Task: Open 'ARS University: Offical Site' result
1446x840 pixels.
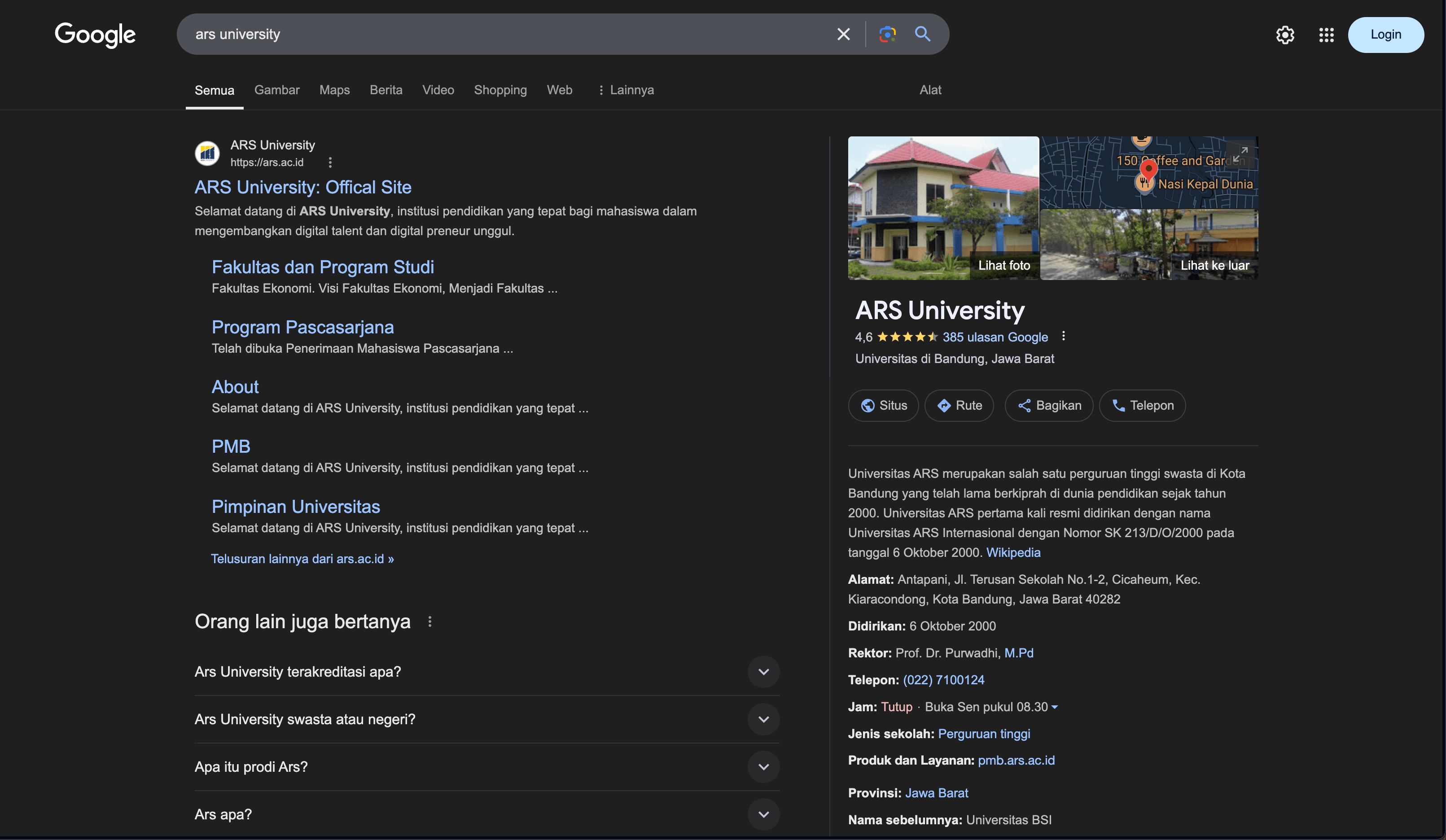Action: 303,187
